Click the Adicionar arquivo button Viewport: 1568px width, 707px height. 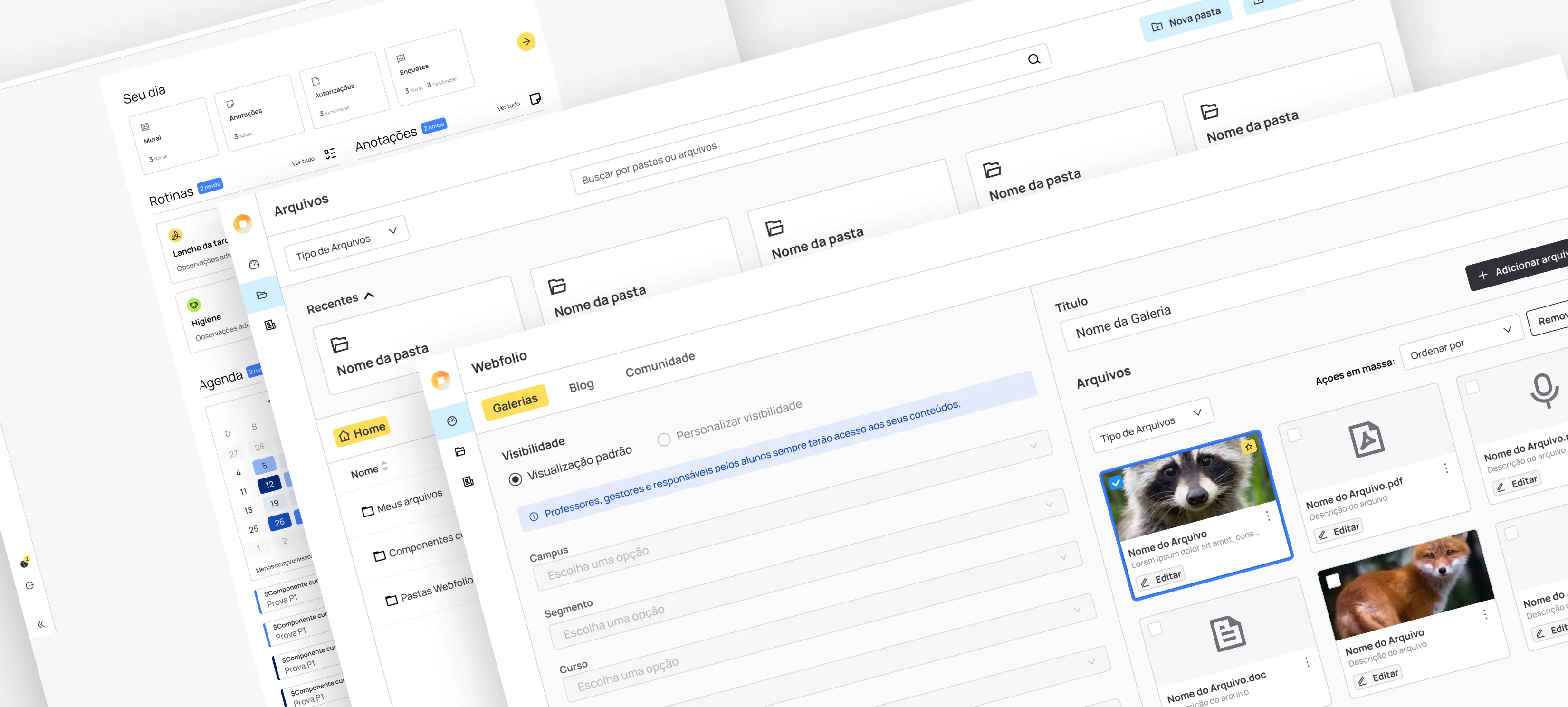click(1517, 265)
